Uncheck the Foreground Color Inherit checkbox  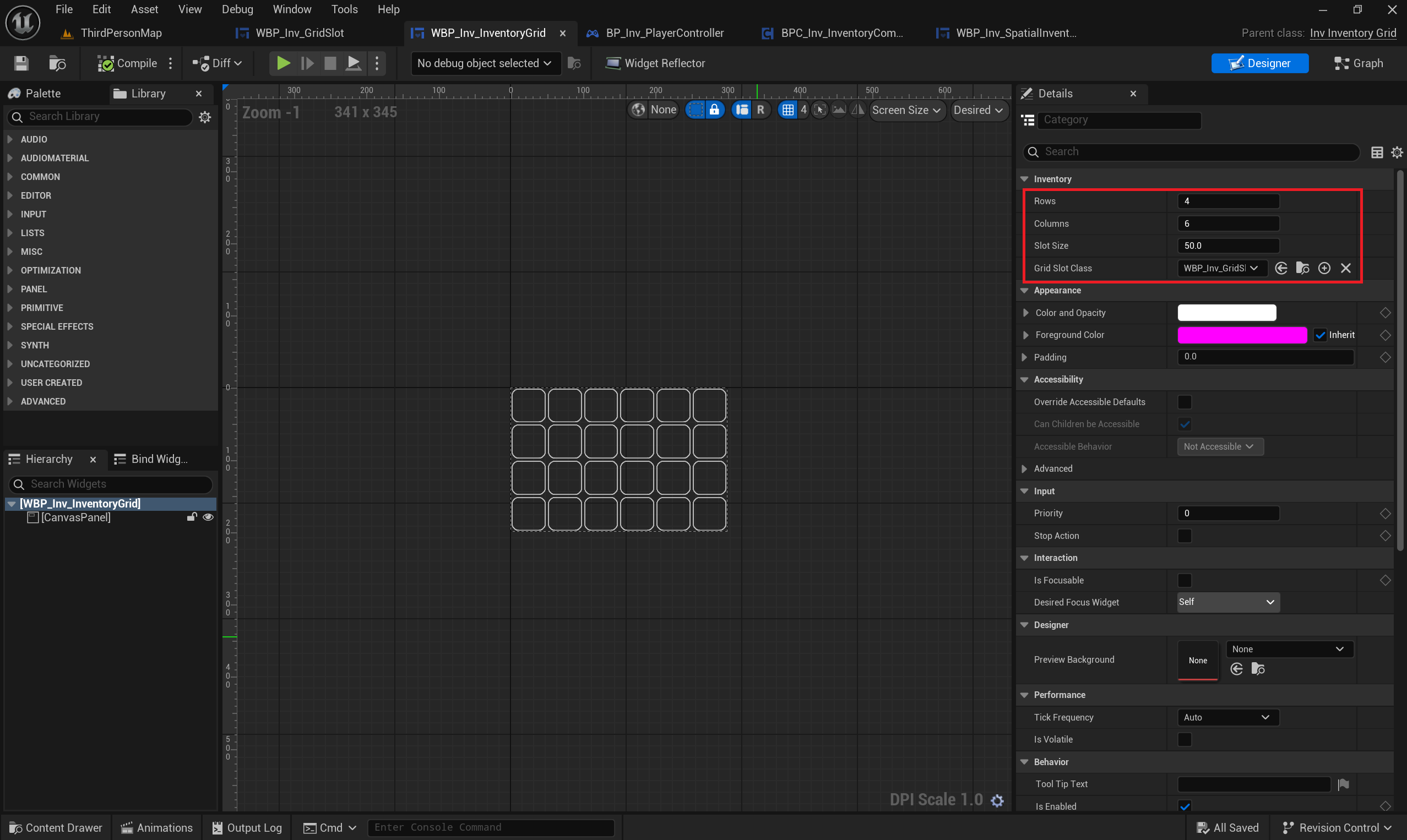1321,335
